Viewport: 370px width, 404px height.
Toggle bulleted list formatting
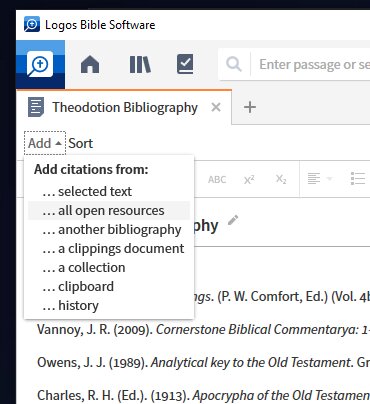point(358,179)
